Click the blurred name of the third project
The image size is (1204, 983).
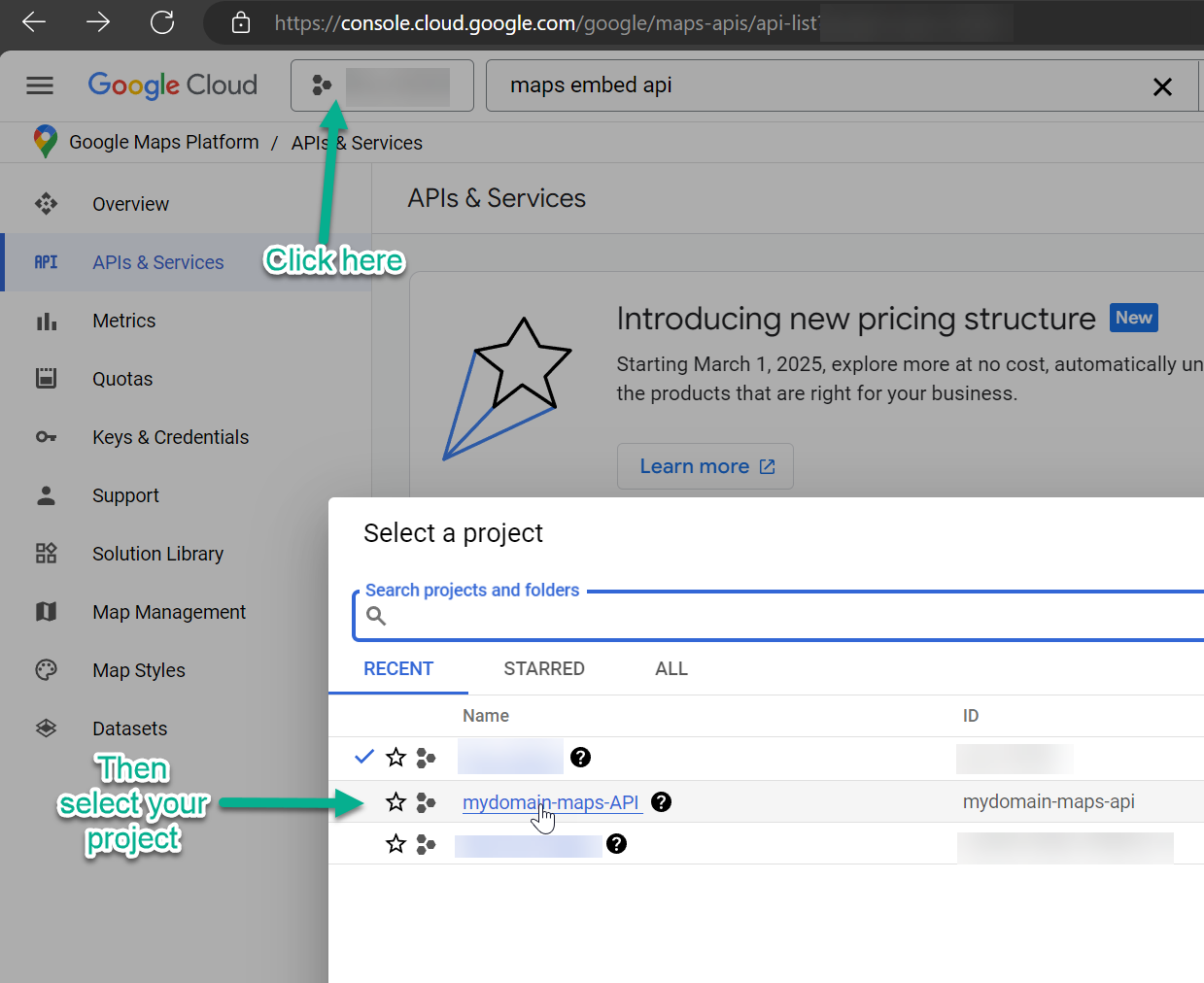tap(529, 845)
